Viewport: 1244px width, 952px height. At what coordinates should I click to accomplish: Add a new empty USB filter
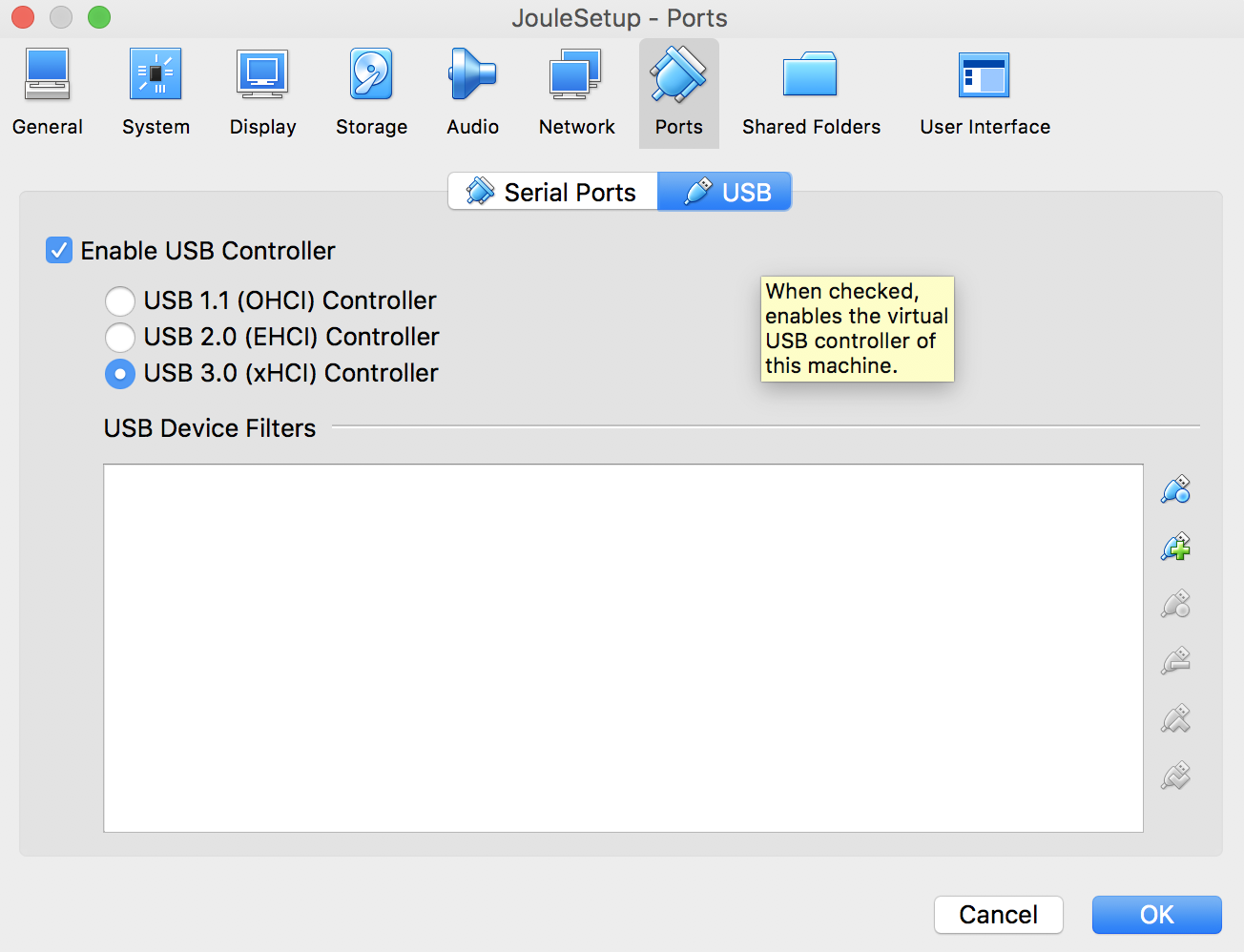click(1174, 488)
